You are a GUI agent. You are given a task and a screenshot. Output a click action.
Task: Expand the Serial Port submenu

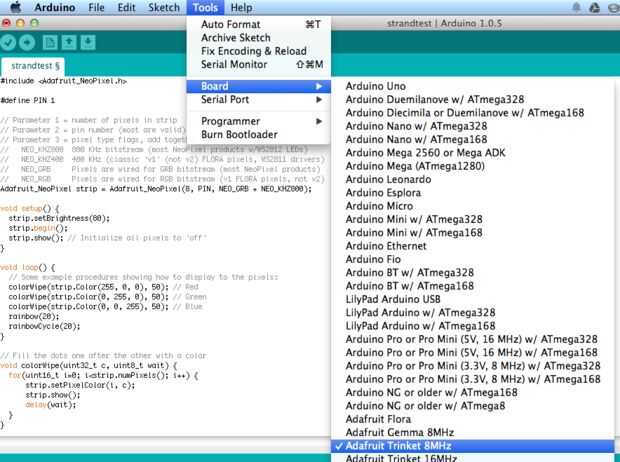coord(259,100)
